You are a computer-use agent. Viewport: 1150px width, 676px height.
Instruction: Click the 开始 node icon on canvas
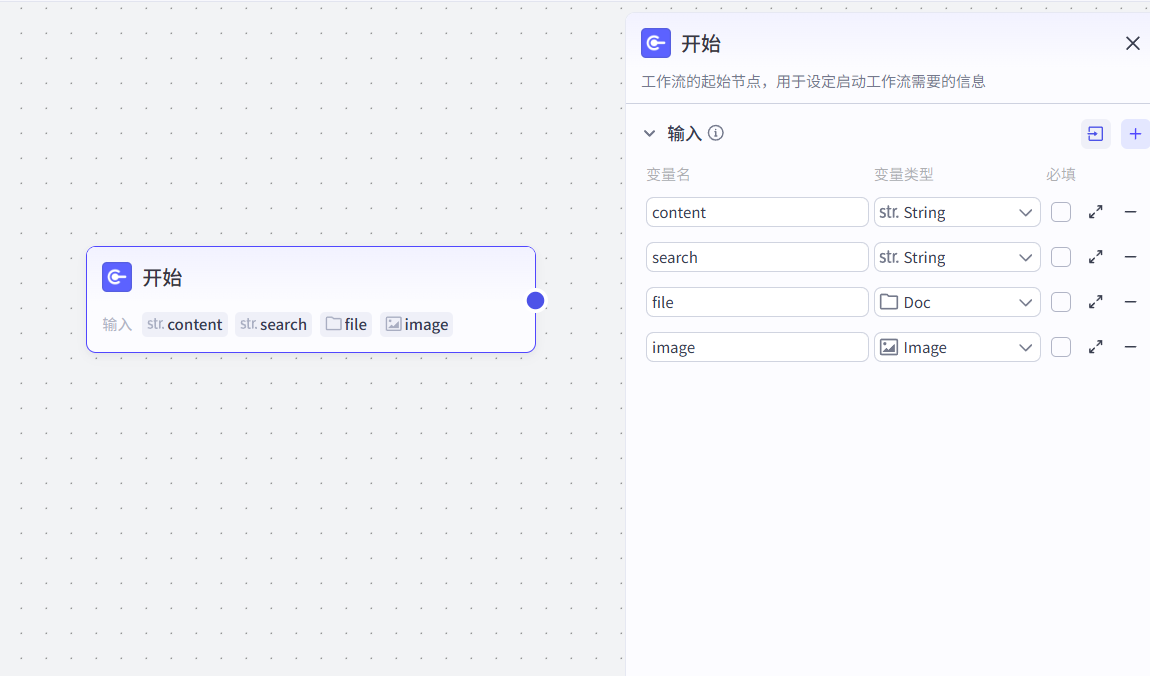(x=117, y=277)
